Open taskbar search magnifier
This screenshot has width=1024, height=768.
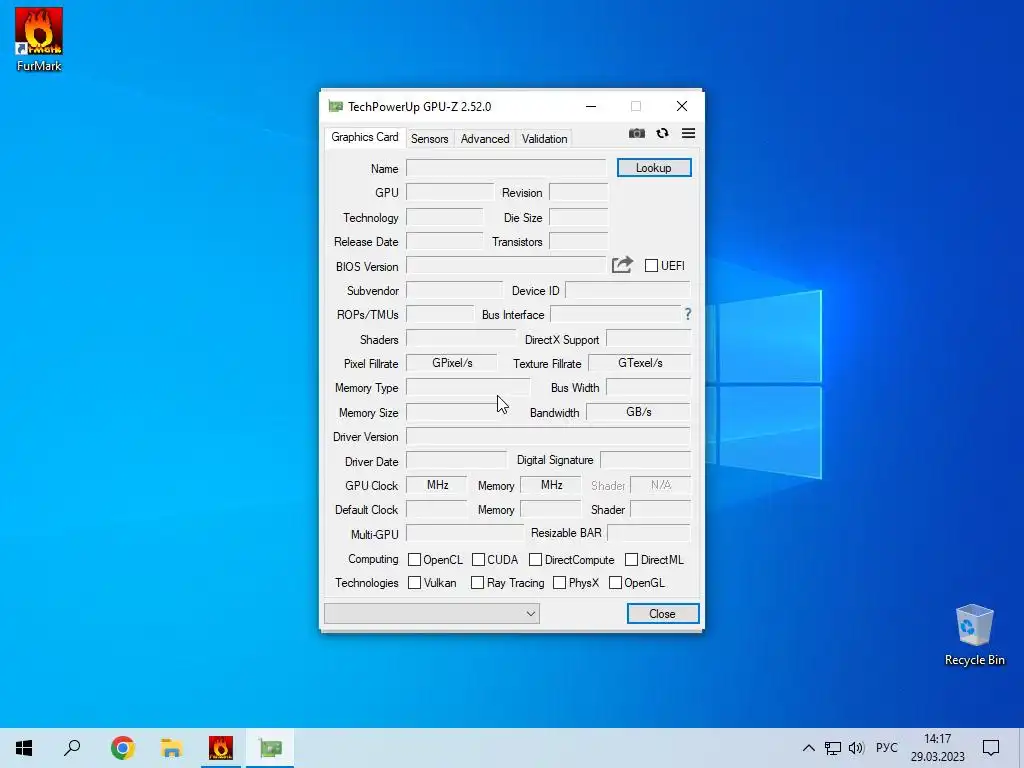coord(72,748)
